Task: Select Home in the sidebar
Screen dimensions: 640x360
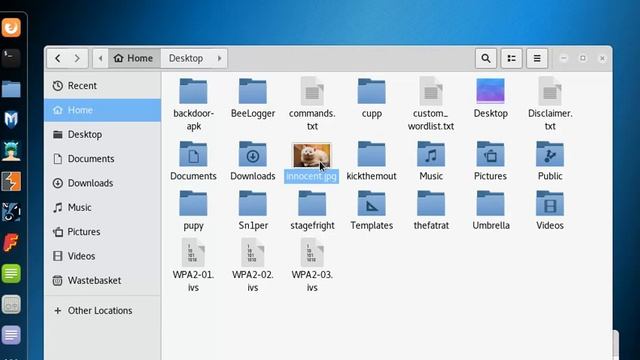Action: click(x=102, y=110)
